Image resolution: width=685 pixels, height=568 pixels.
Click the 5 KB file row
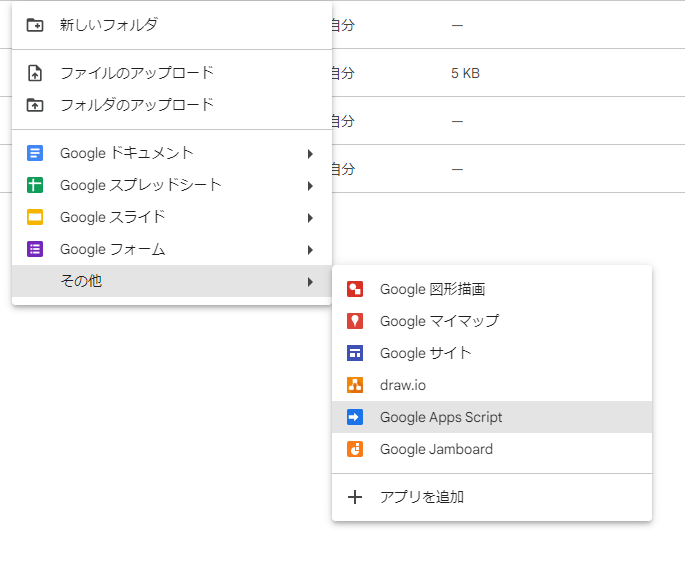(500, 73)
